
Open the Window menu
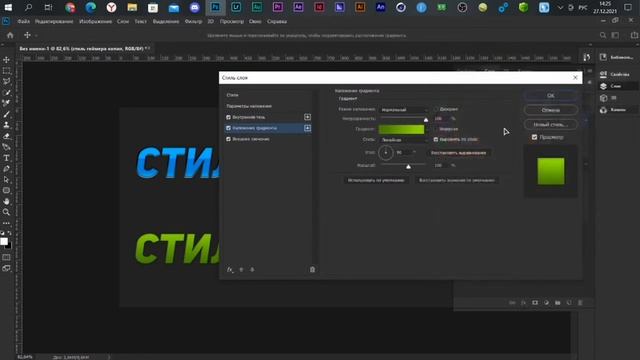pyautogui.click(x=255, y=22)
